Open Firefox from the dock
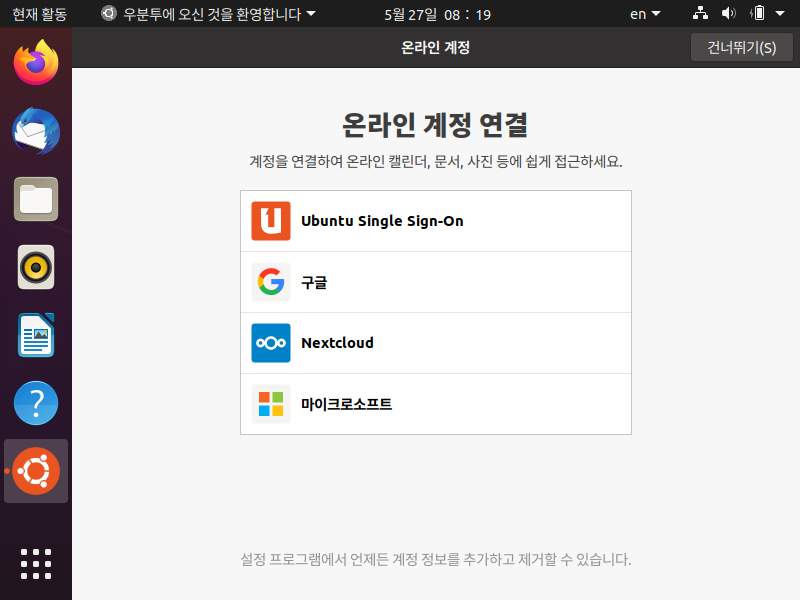This screenshot has width=800, height=600. coord(36,63)
